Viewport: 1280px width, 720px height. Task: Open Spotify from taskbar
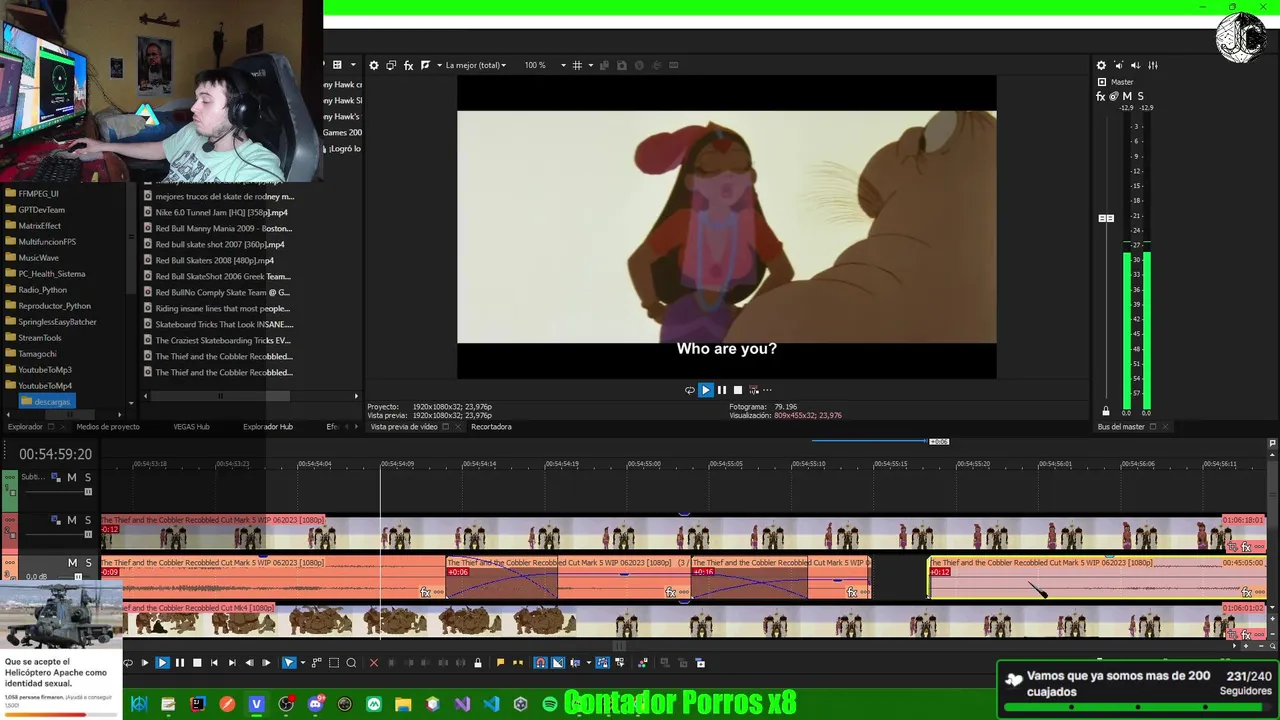click(550, 704)
